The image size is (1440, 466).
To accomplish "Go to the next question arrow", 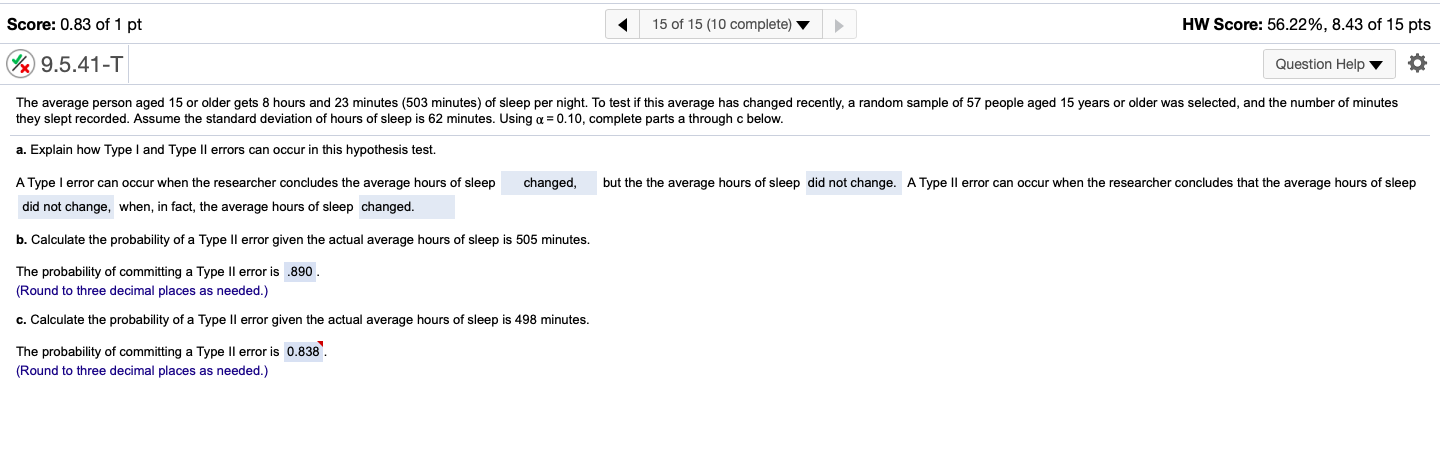I will click(838, 24).
